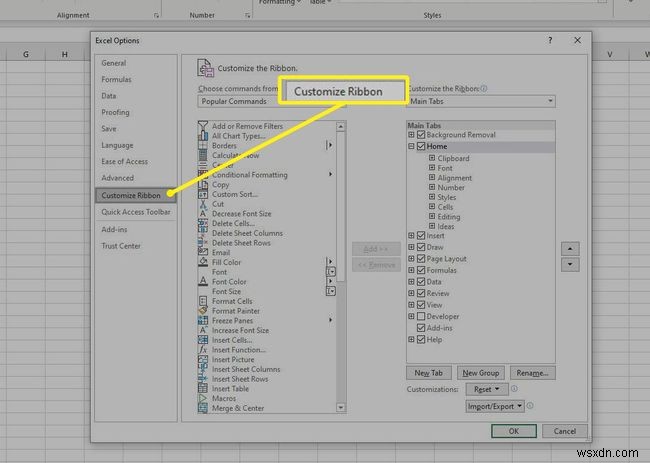Uncheck the Insert tab checkbox
This screenshot has height=463, width=650.
pyautogui.click(x=421, y=235)
